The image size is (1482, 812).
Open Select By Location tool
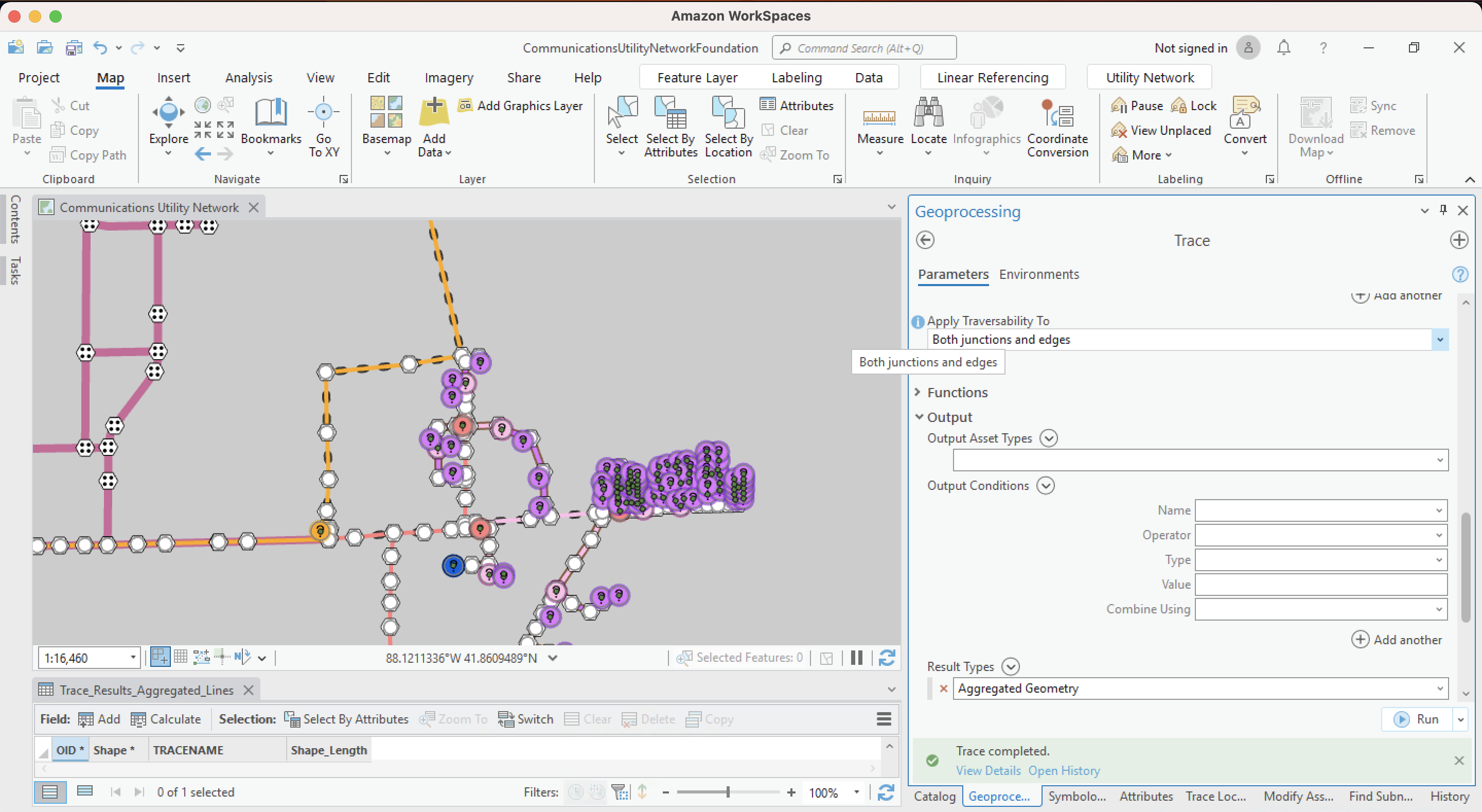(728, 127)
